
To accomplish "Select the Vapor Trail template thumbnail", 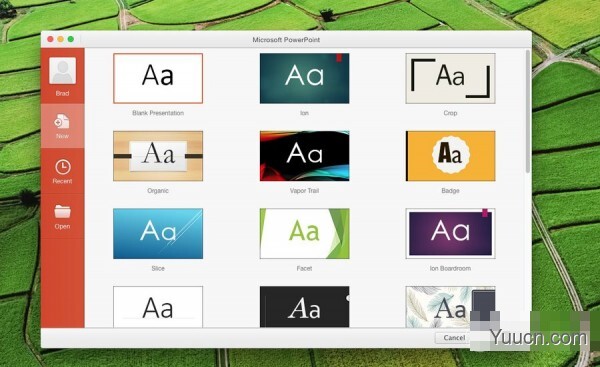I will click(304, 156).
